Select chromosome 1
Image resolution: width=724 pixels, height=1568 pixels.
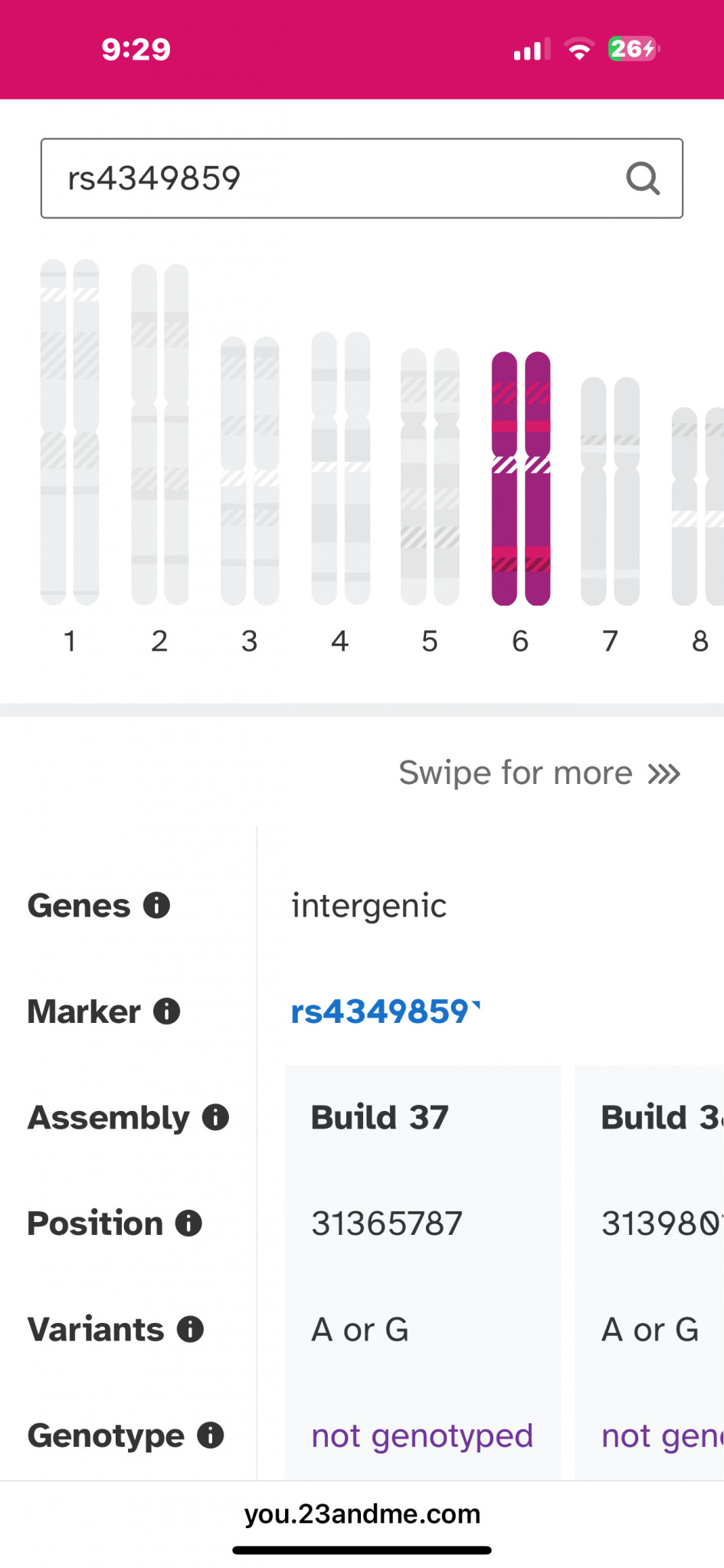pos(70,433)
